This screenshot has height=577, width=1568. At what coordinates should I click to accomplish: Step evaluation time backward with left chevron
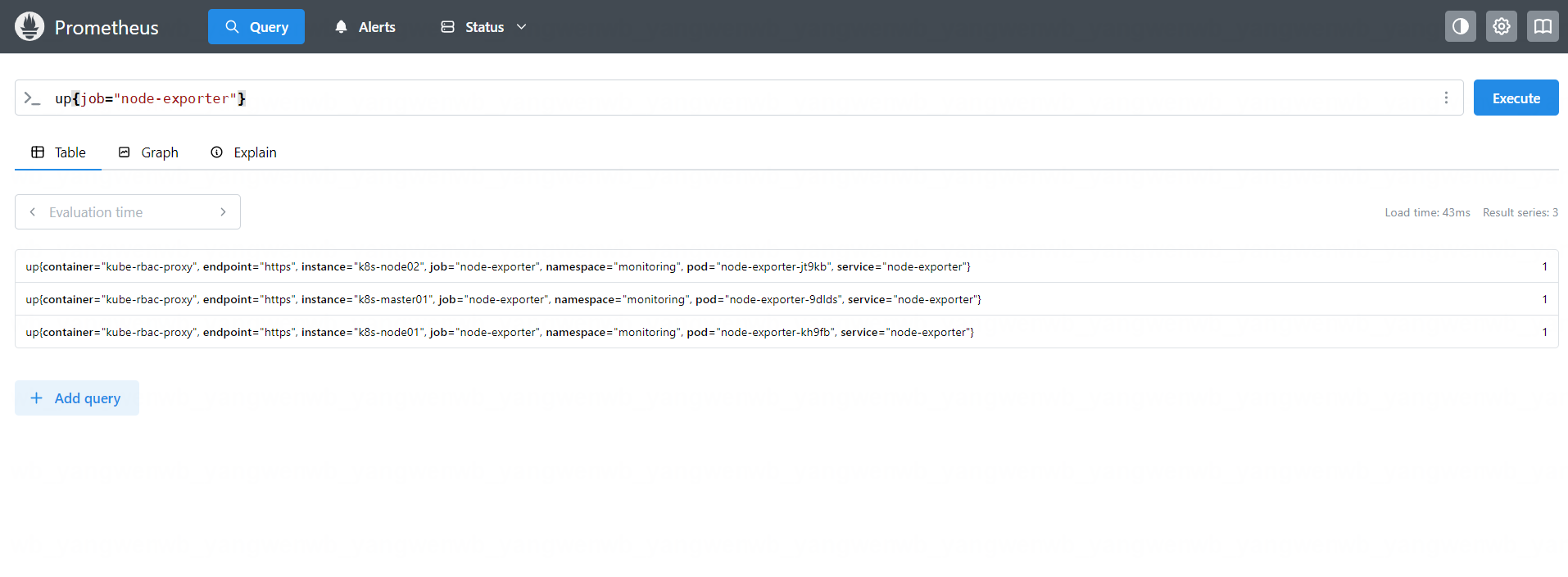pyautogui.click(x=33, y=212)
